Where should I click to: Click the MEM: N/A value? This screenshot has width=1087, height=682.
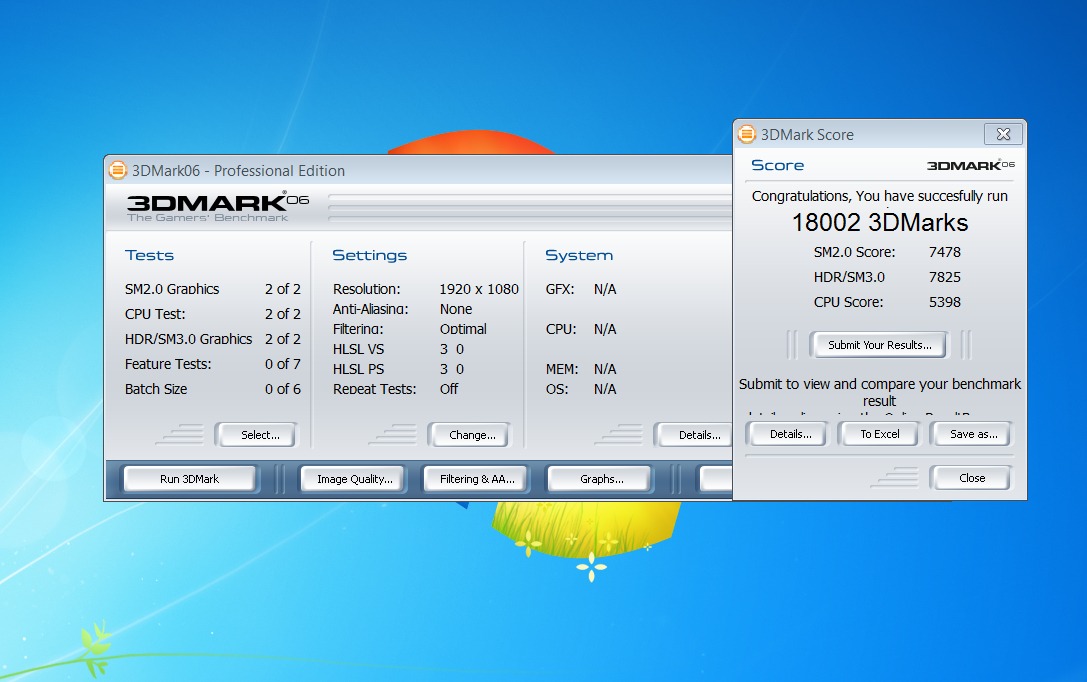[x=605, y=369]
